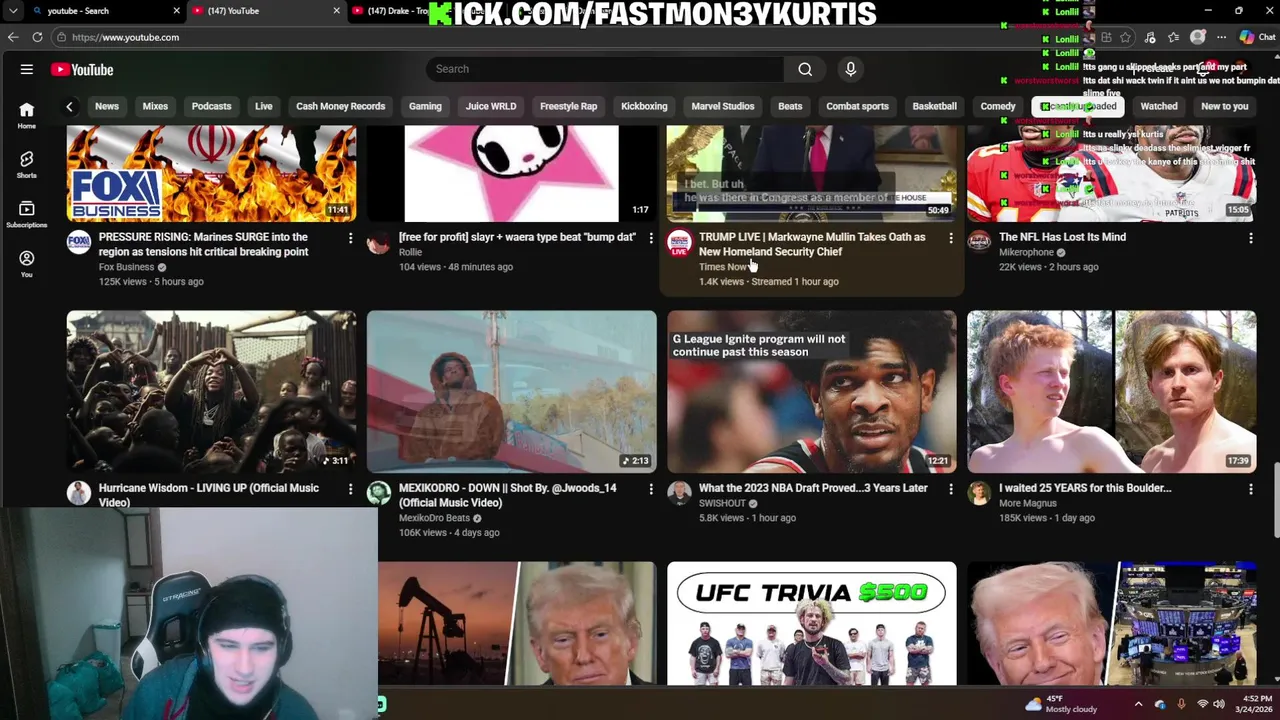
Task: Click inside the YouTube search field
Action: 605,69
